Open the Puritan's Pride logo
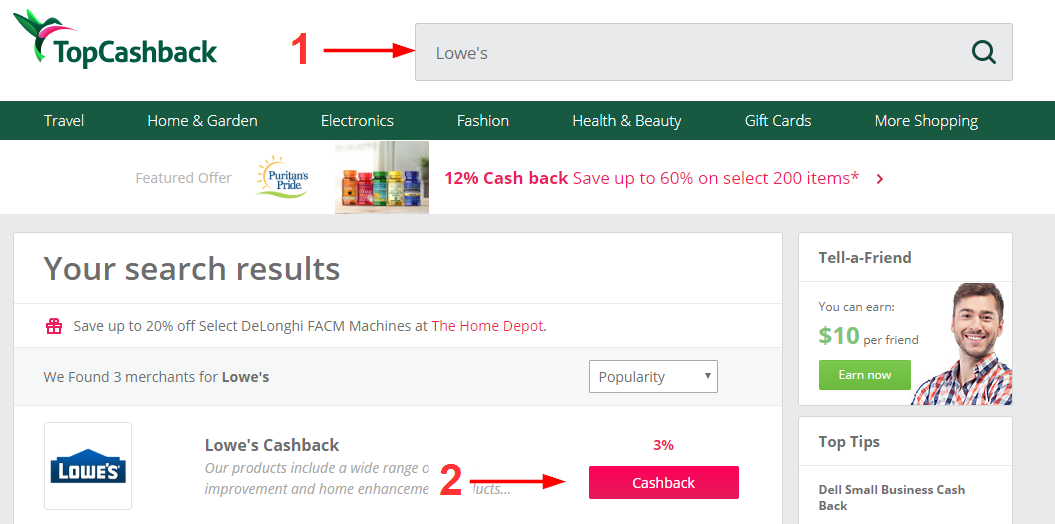1055x524 pixels. [283, 177]
